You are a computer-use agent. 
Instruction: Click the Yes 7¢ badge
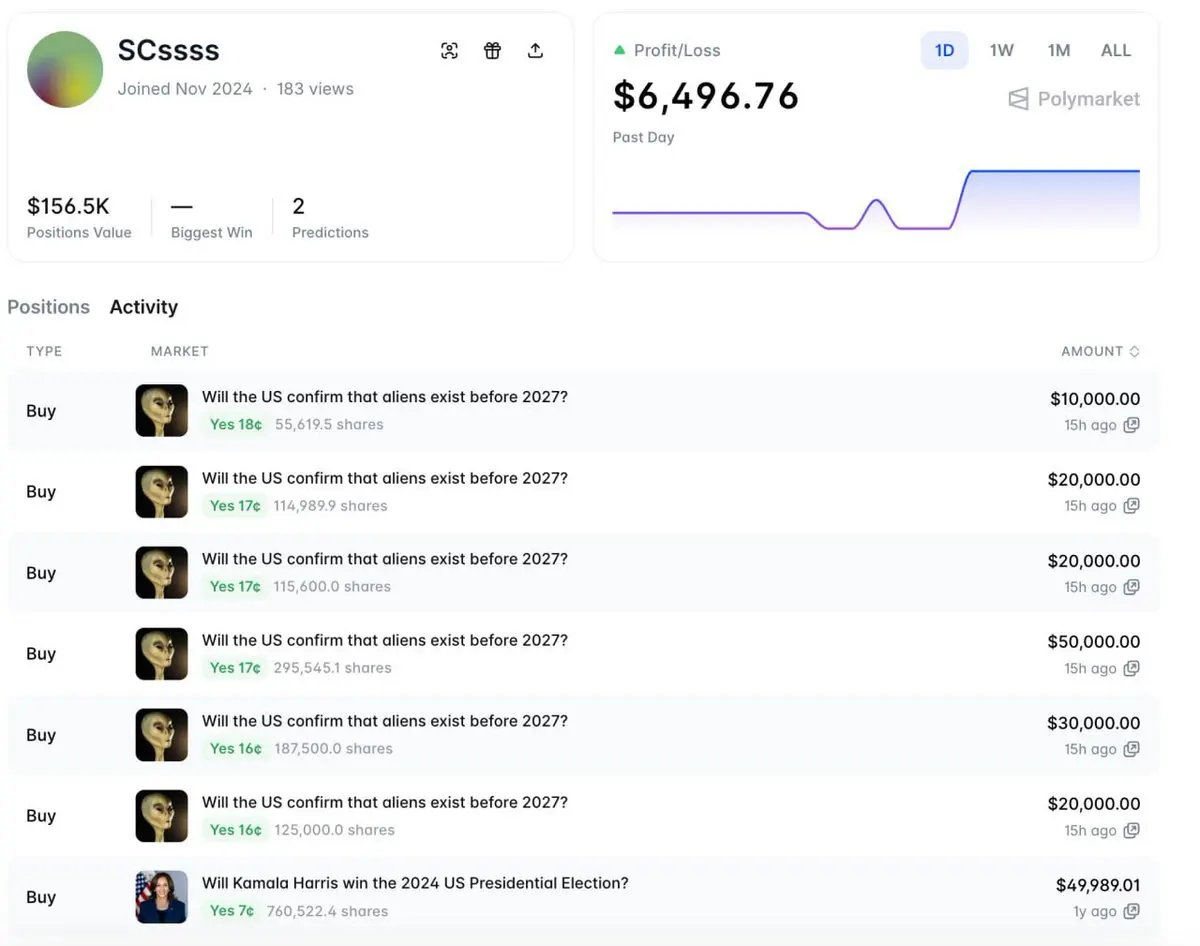232,910
